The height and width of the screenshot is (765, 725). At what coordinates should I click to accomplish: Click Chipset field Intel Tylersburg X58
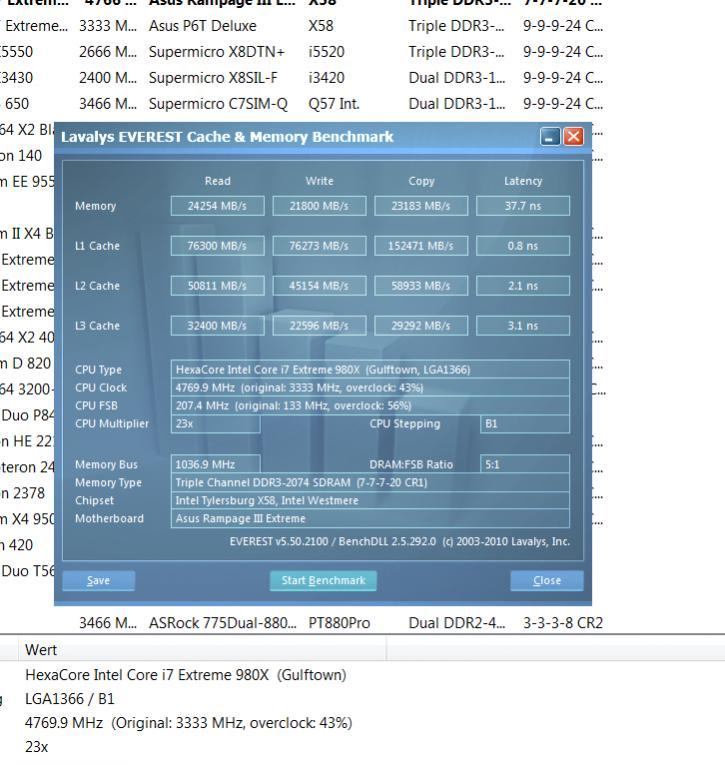pos(370,501)
